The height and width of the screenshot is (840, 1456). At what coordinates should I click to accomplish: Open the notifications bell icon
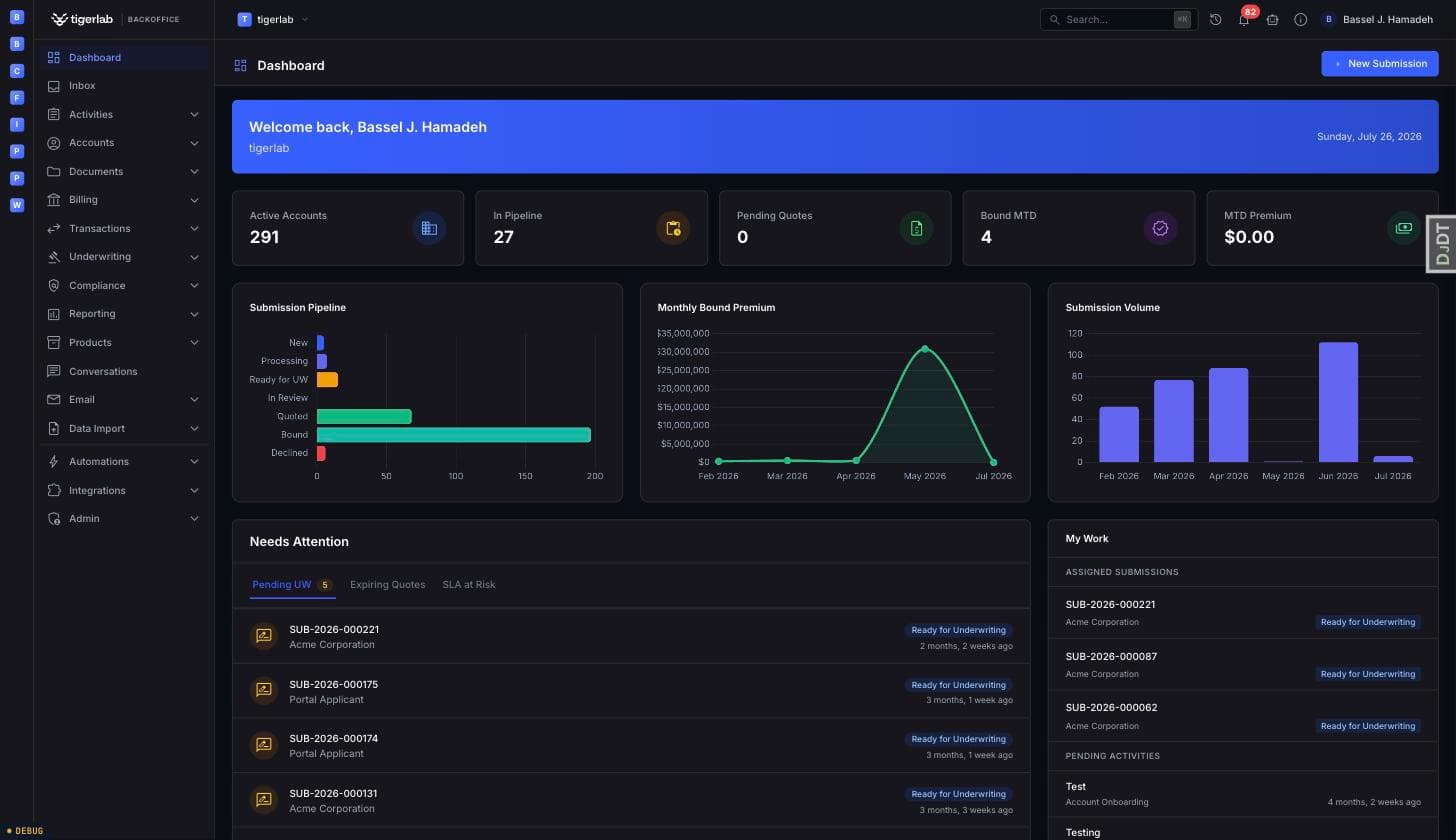1243,20
